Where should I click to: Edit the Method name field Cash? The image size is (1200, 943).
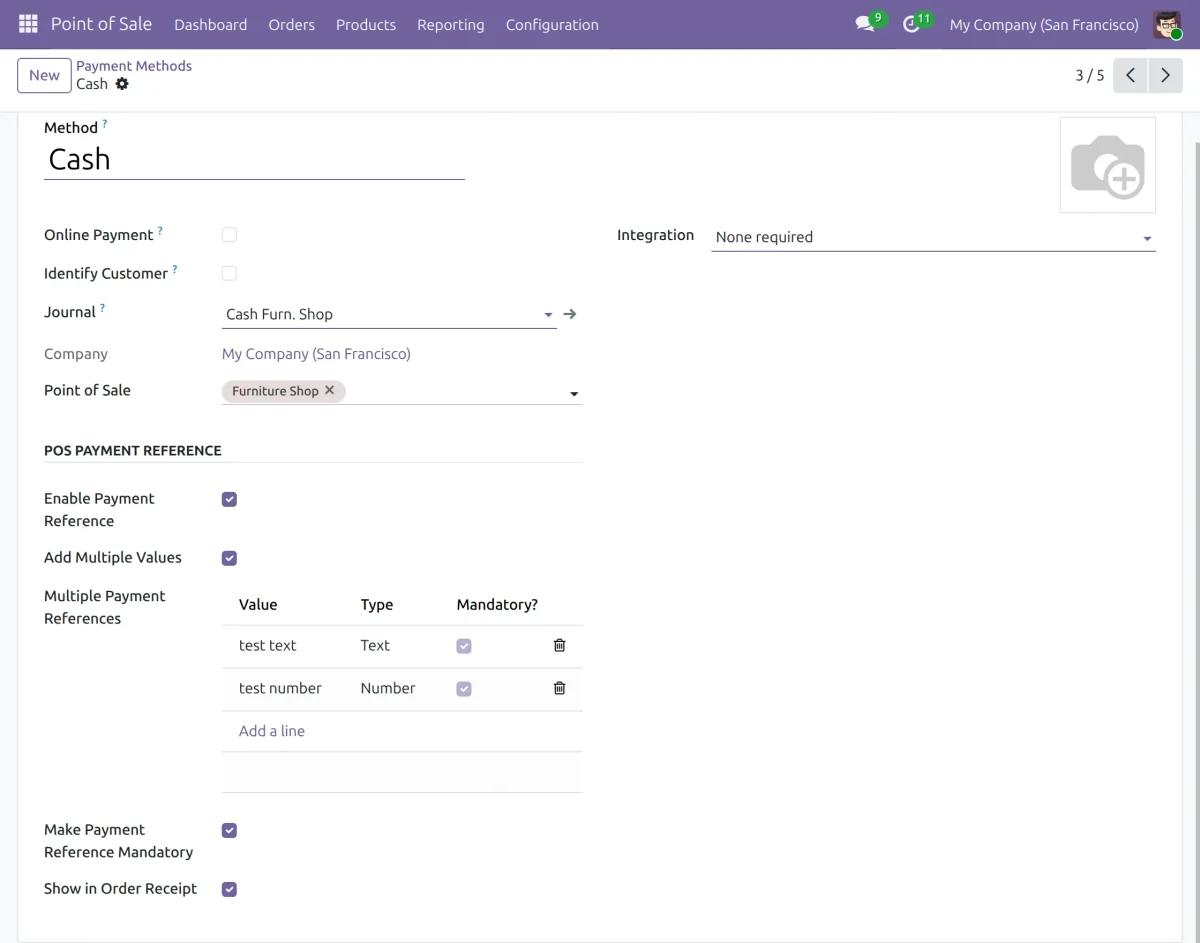[254, 160]
